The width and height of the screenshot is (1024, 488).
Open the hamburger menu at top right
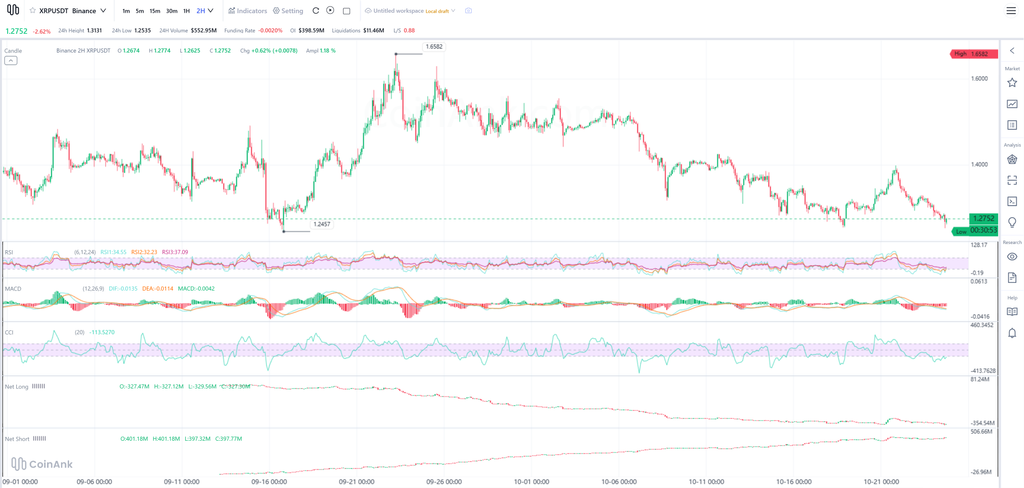coord(1011,10)
